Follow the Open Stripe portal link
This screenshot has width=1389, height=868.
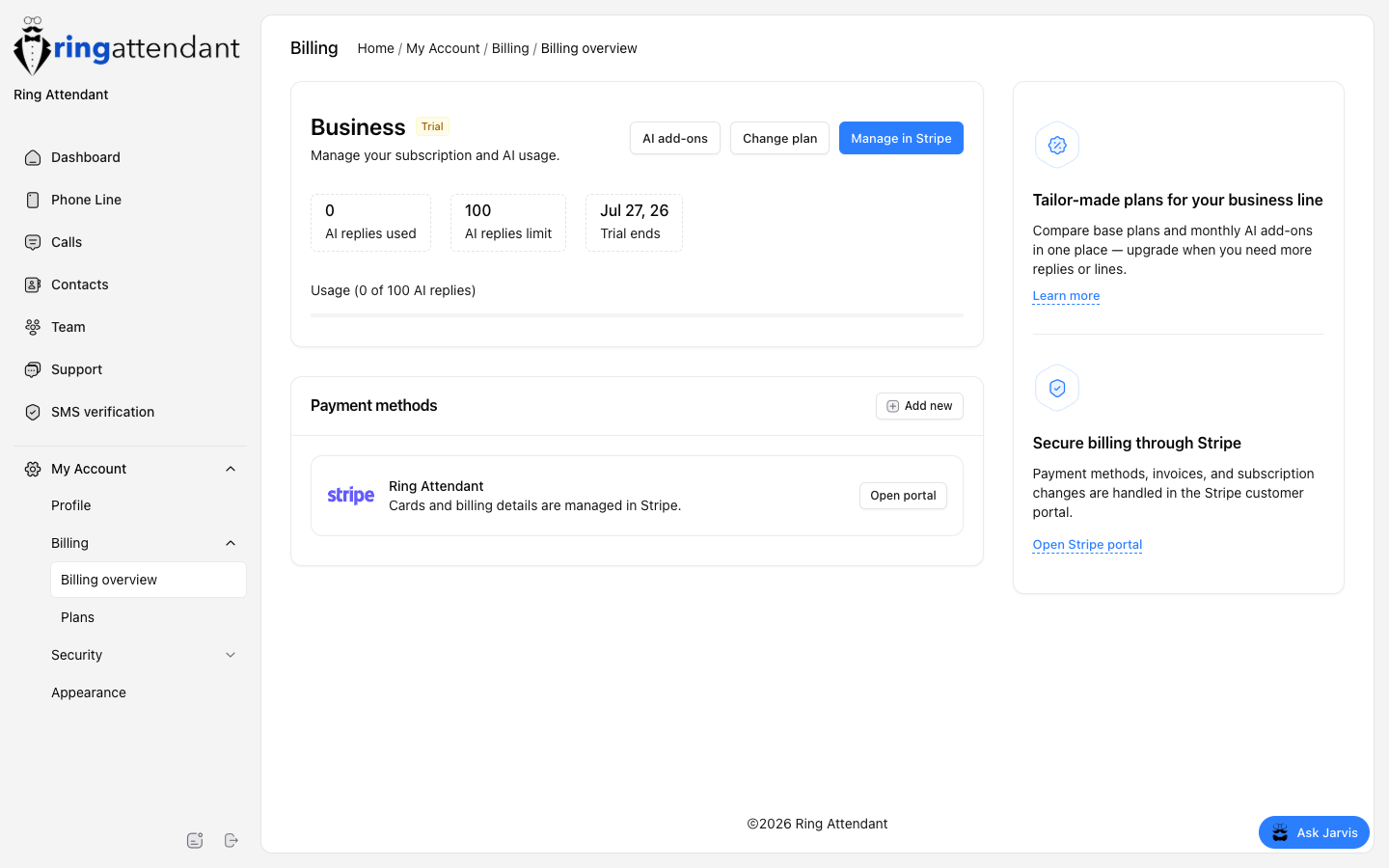coord(1087,545)
